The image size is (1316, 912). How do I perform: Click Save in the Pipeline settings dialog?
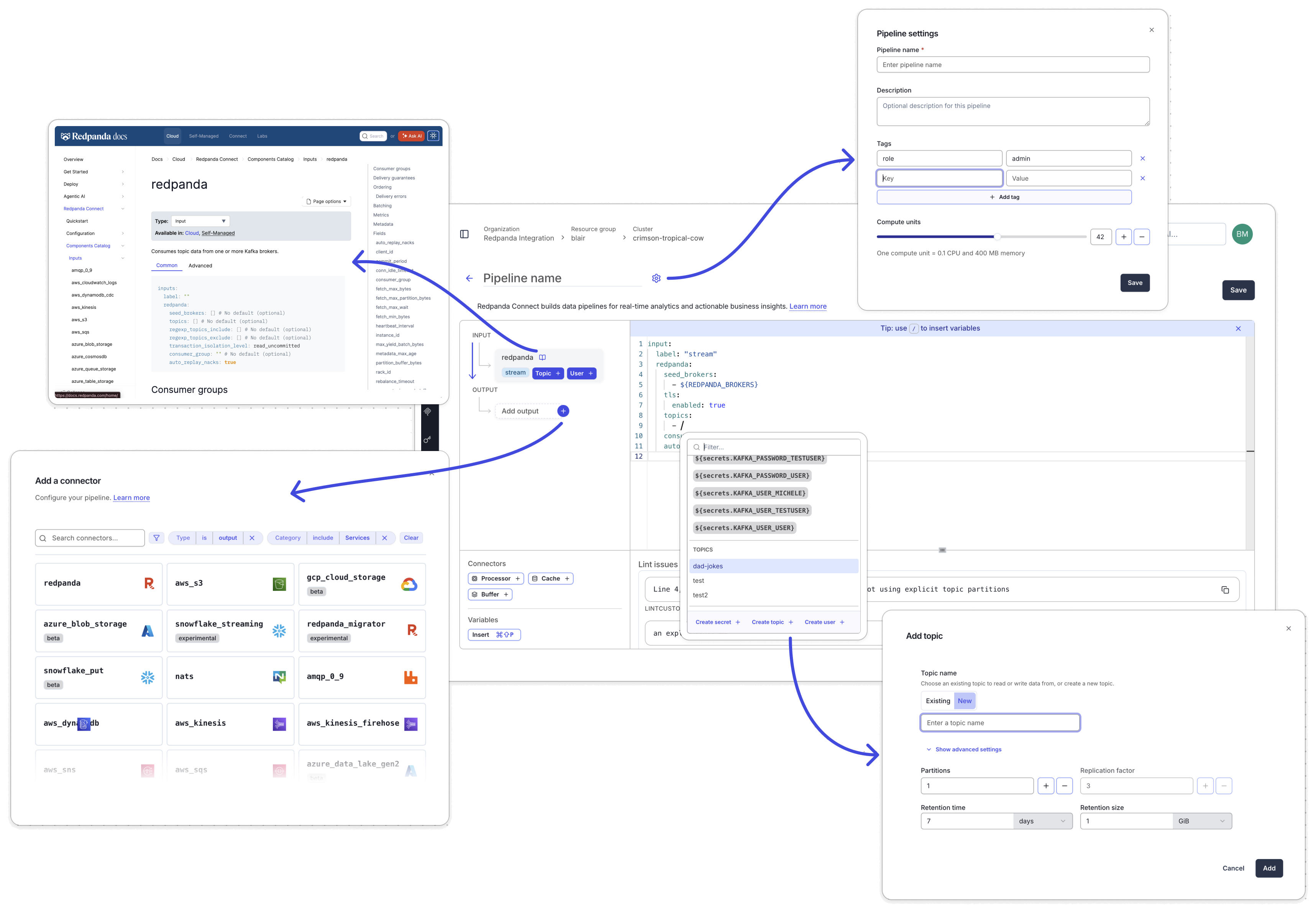click(1135, 283)
